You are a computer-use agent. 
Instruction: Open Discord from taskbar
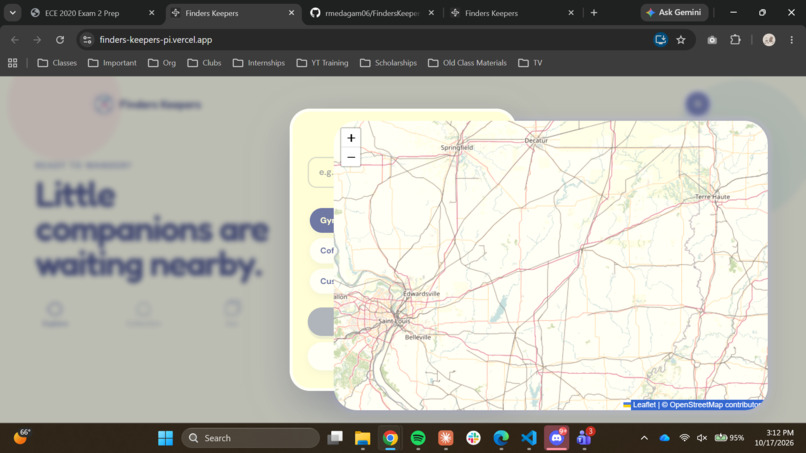(x=557, y=438)
